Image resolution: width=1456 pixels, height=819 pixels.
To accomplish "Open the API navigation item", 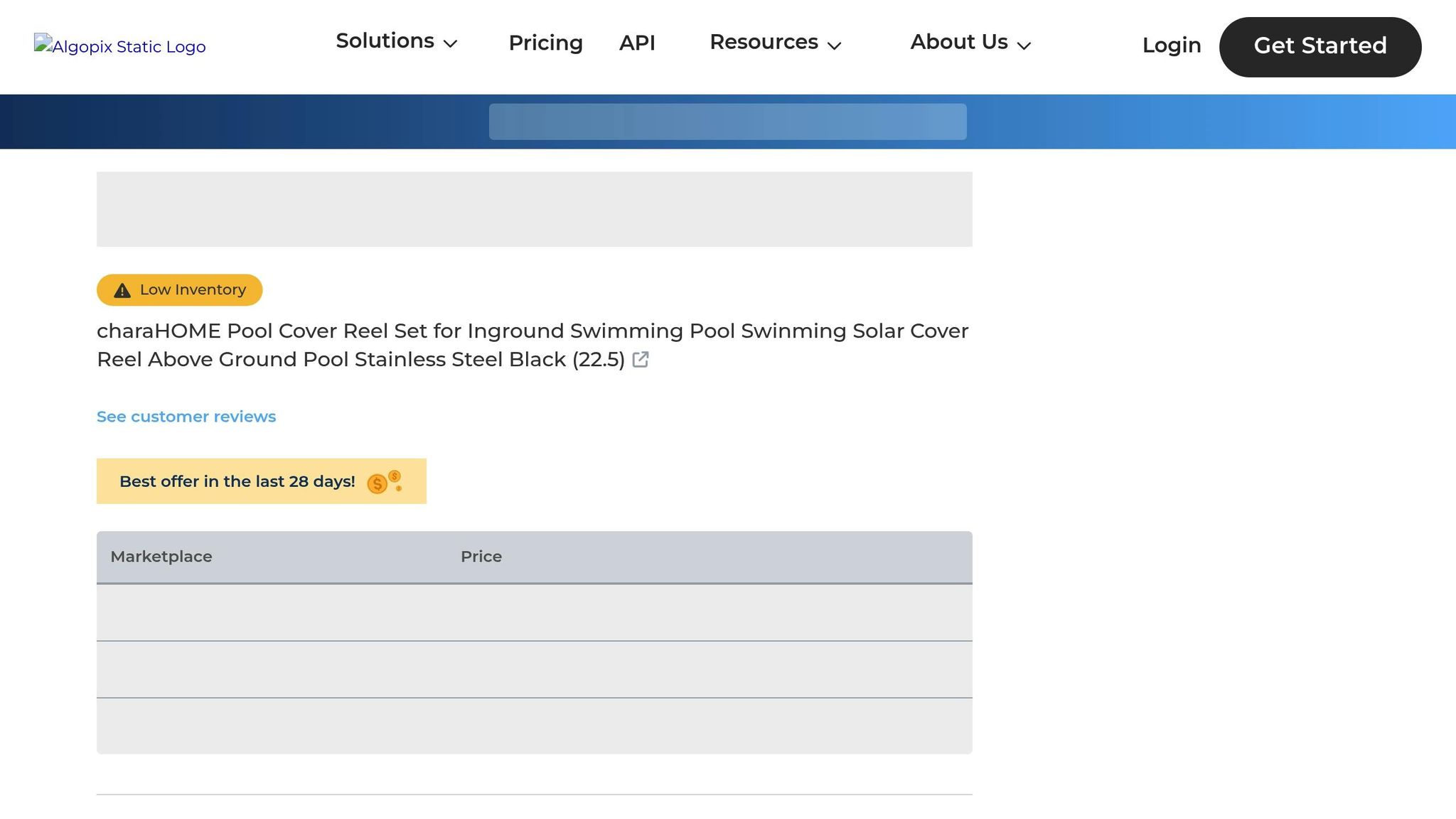I will click(638, 43).
